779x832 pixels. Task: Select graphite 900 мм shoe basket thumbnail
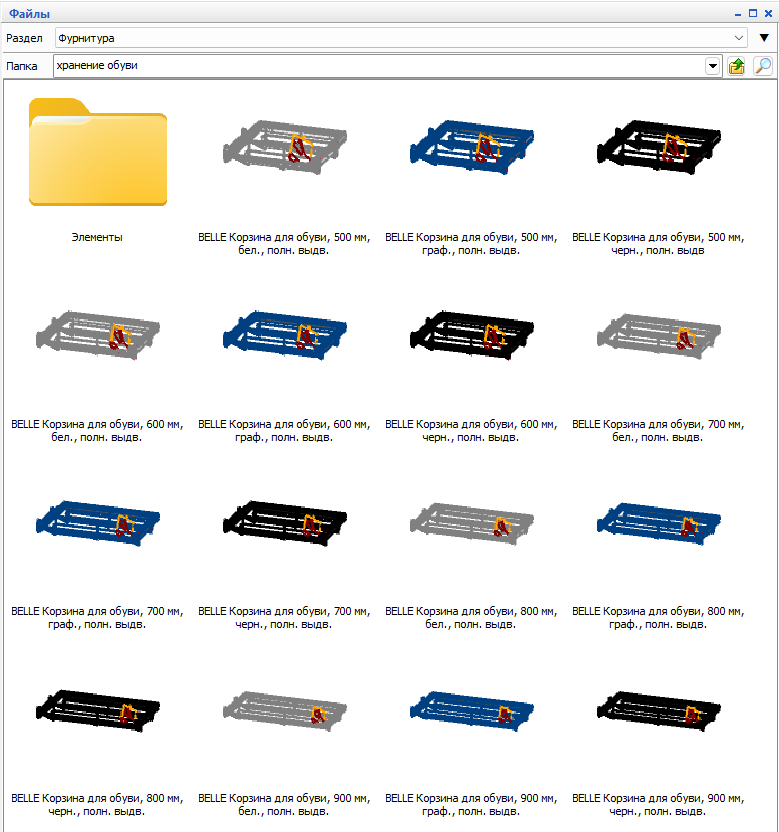(x=472, y=710)
